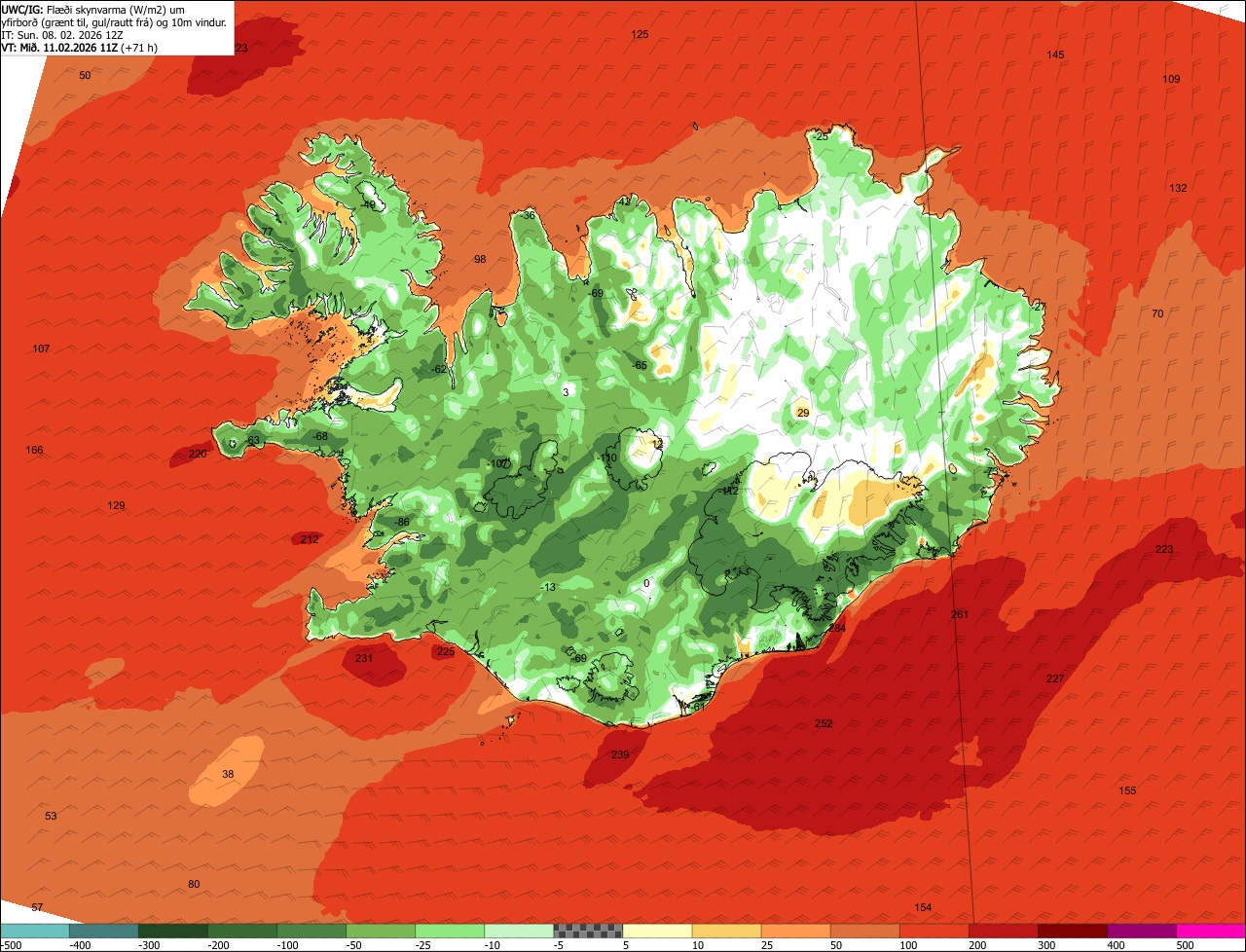The height and width of the screenshot is (952, 1246).
Task: Click the map value "70"
Action: point(1157,313)
